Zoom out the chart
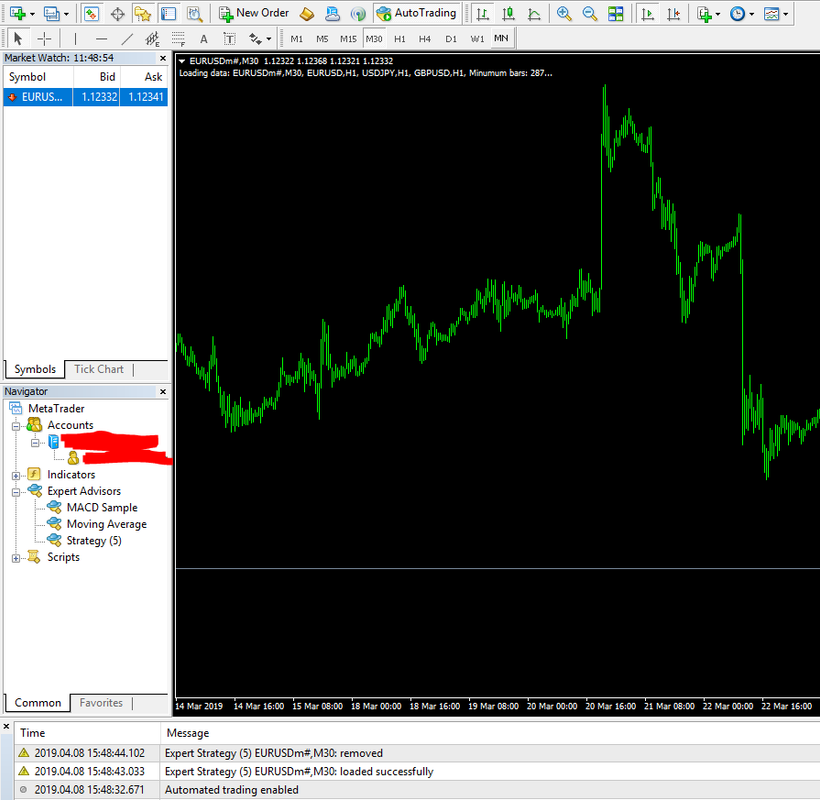This screenshot has width=820, height=800. [590, 14]
